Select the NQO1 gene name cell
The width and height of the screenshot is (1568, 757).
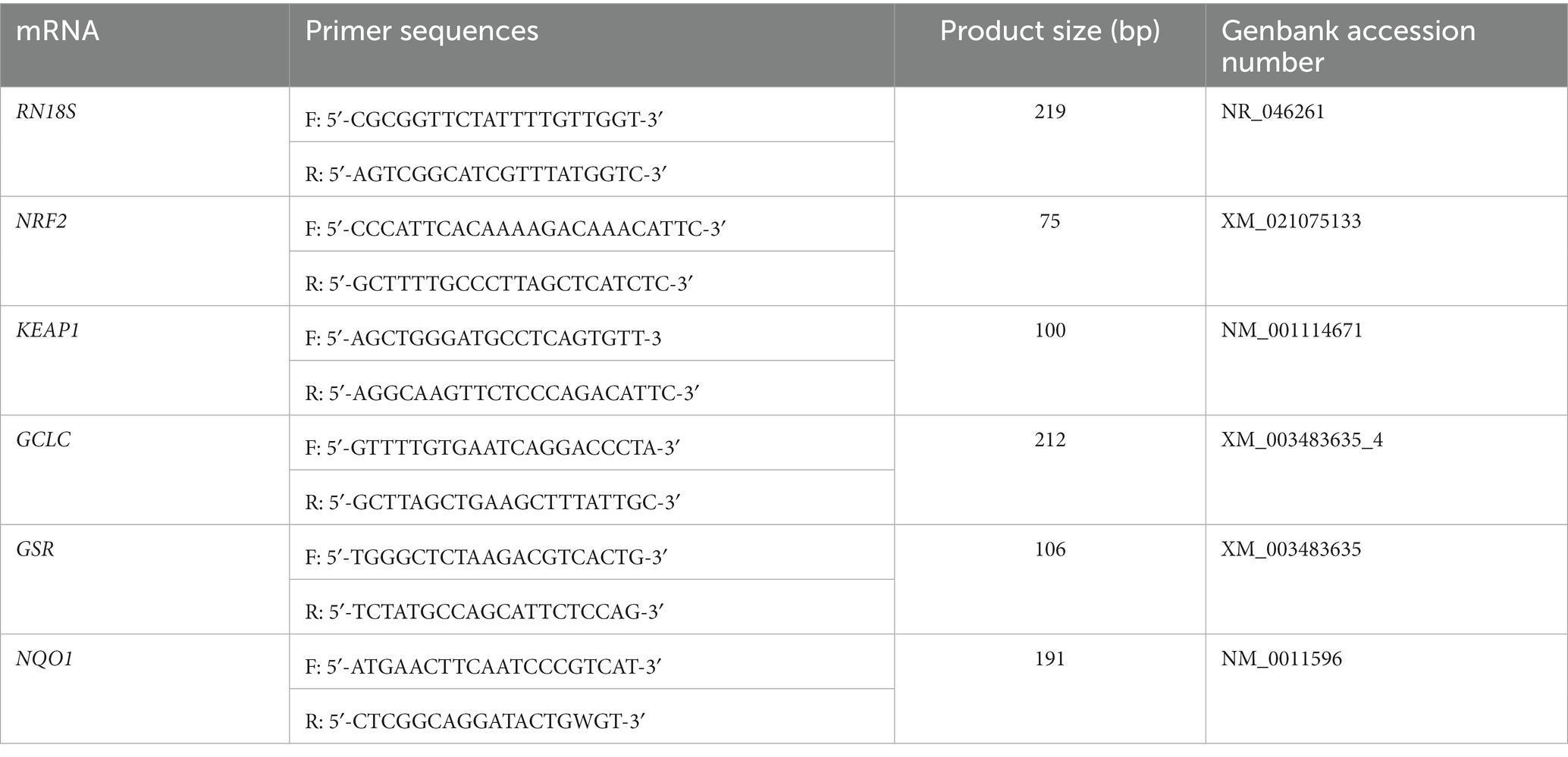[x=45, y=658]
